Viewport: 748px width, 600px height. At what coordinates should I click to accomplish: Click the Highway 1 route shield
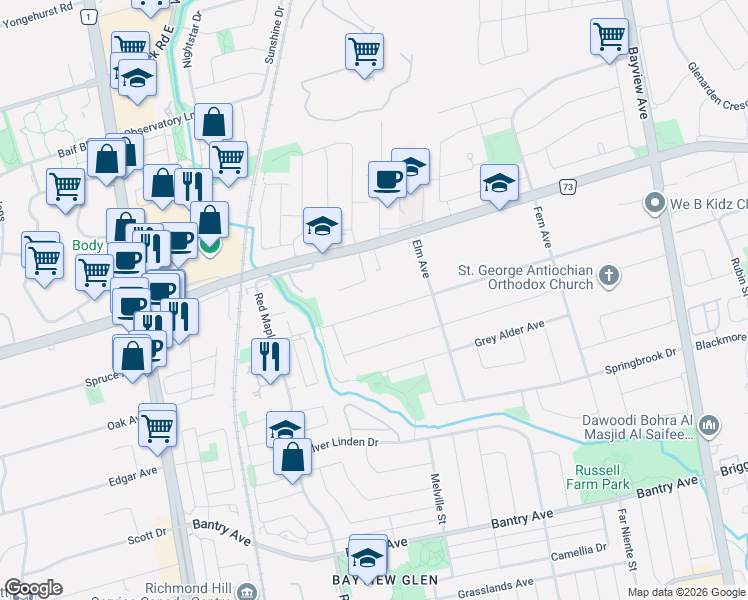(x=88, y=18)
